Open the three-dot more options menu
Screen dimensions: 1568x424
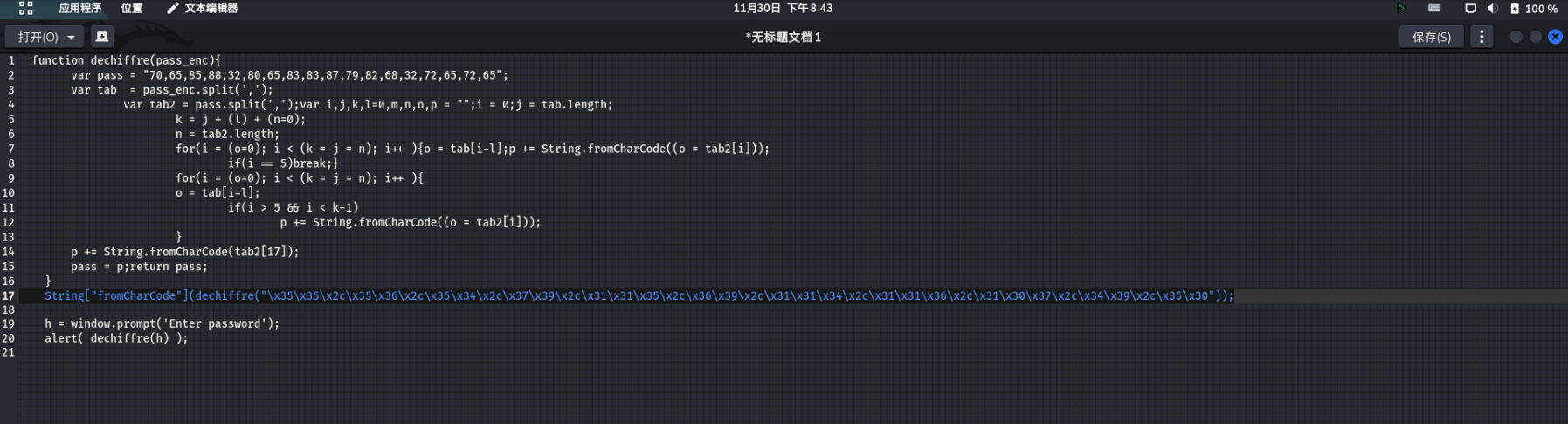pyautogui.click(x=1482, y=37)
